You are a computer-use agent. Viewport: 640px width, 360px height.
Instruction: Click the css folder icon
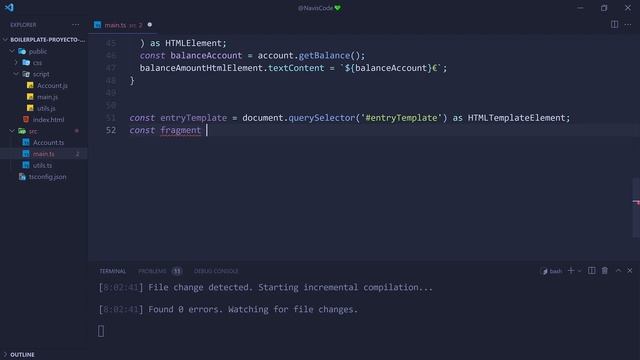pos(26,63)
